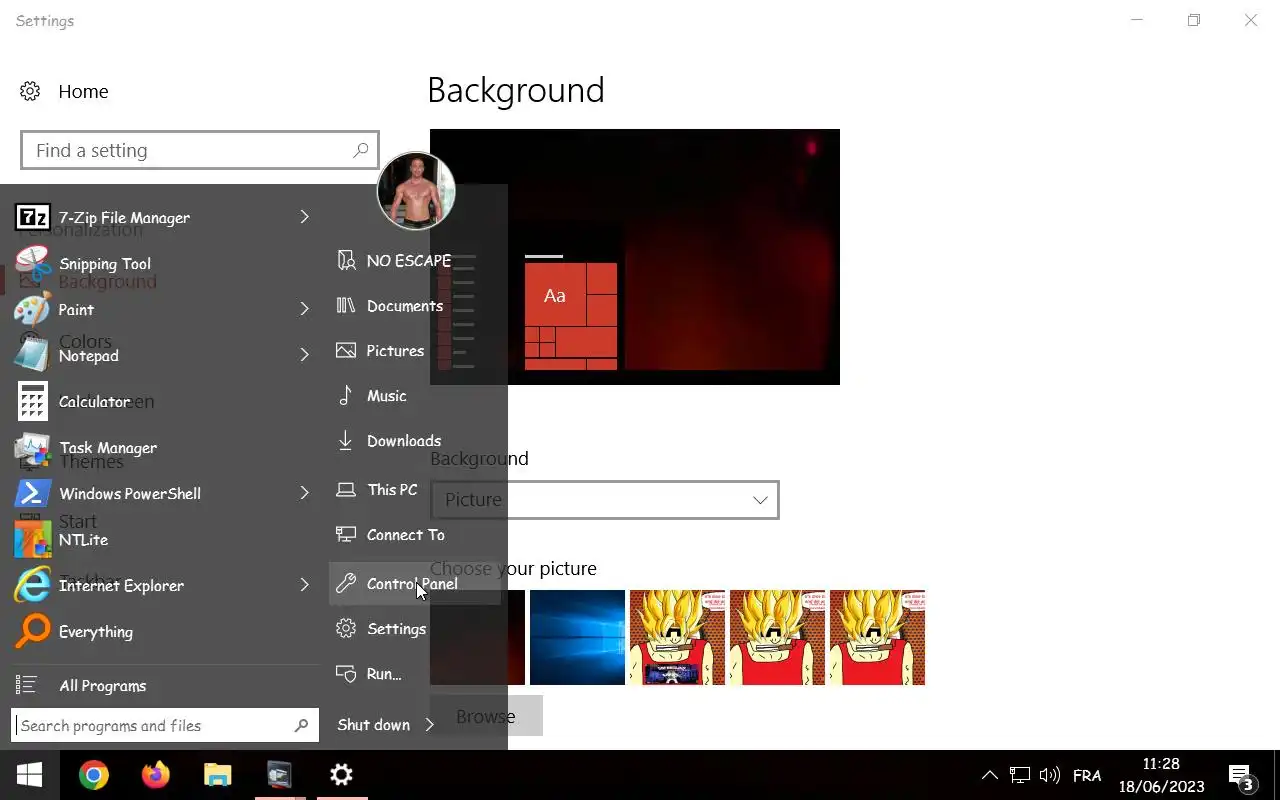Screen dimensions: 1280x800
Task: Open NTLite program icon
Action: pos(32,539)
